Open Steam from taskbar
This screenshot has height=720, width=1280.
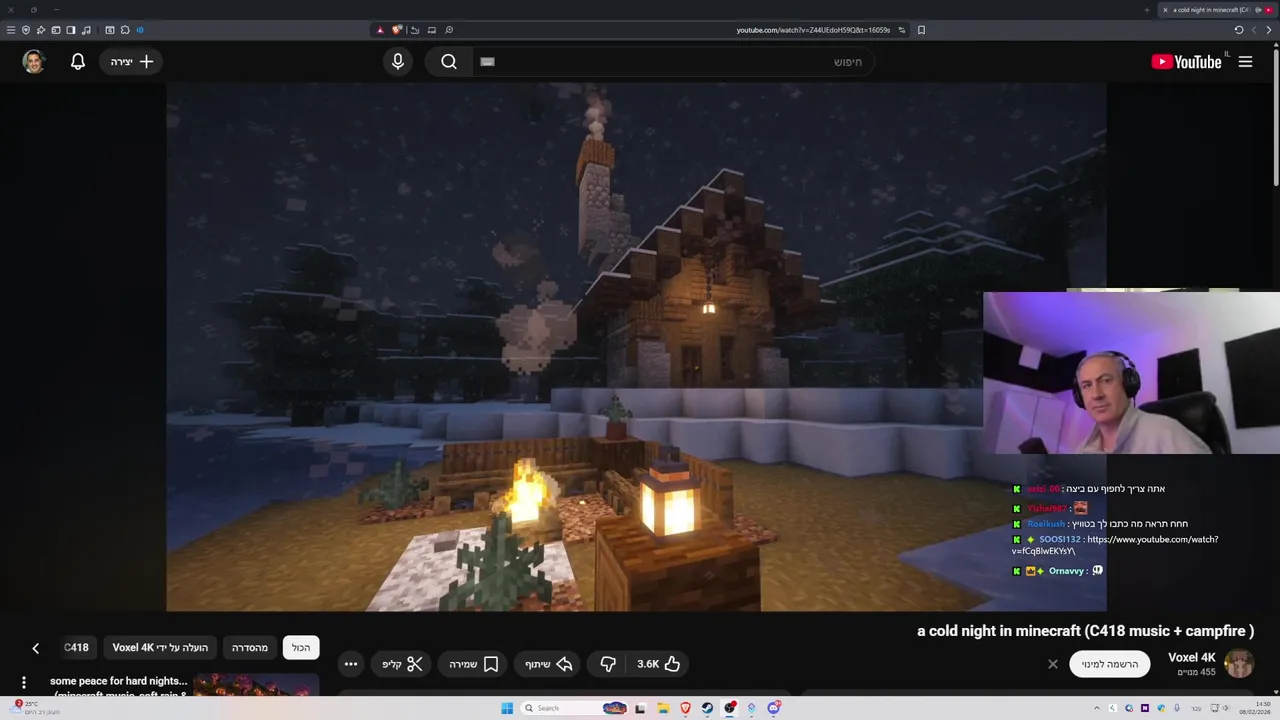707,708
